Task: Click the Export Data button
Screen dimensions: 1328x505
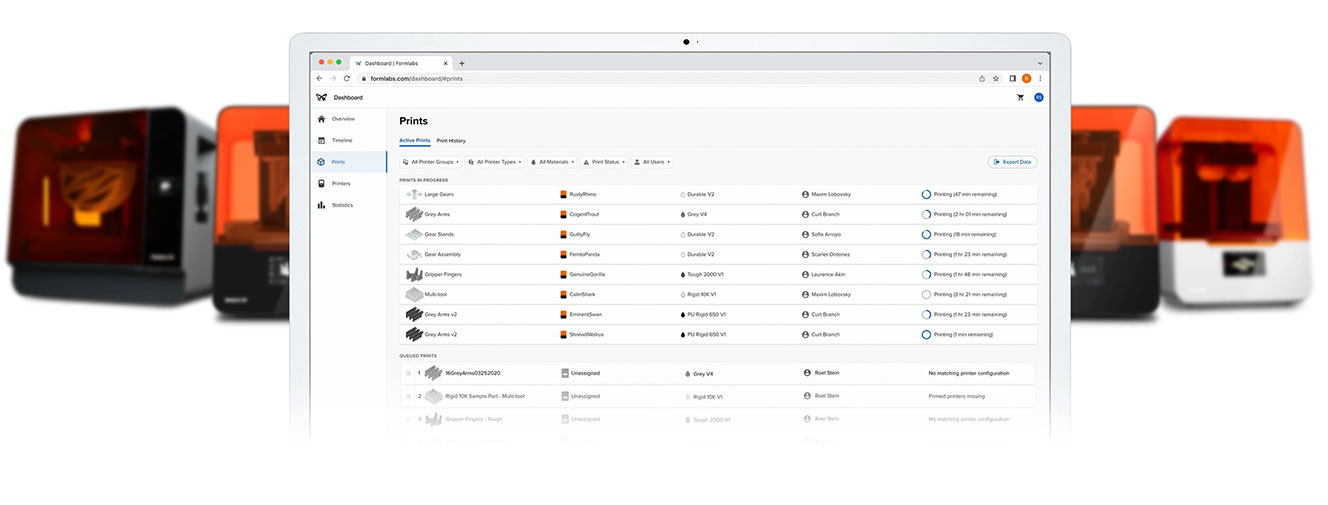Action: [x=1011, y=162]
